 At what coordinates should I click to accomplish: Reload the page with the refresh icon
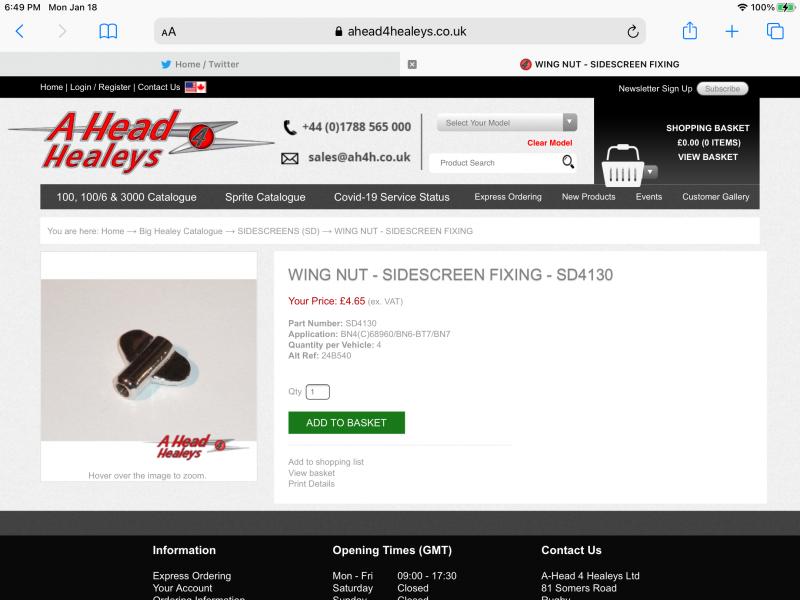click(x=633, y=32)
